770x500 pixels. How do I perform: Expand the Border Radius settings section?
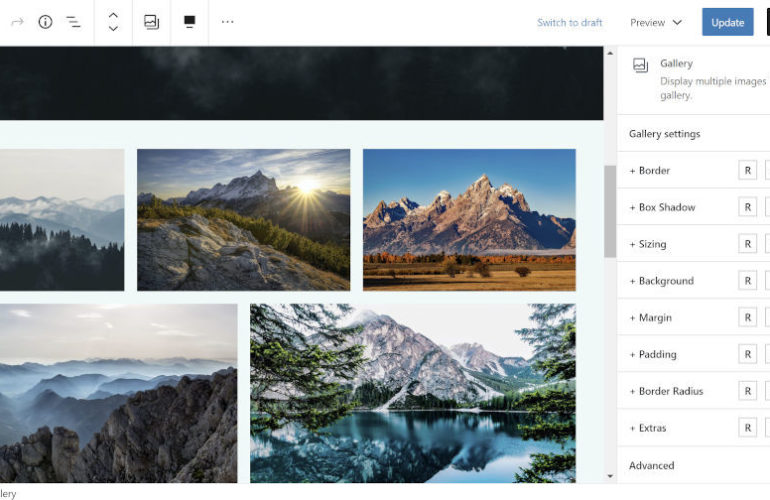[x=666, y=391]
